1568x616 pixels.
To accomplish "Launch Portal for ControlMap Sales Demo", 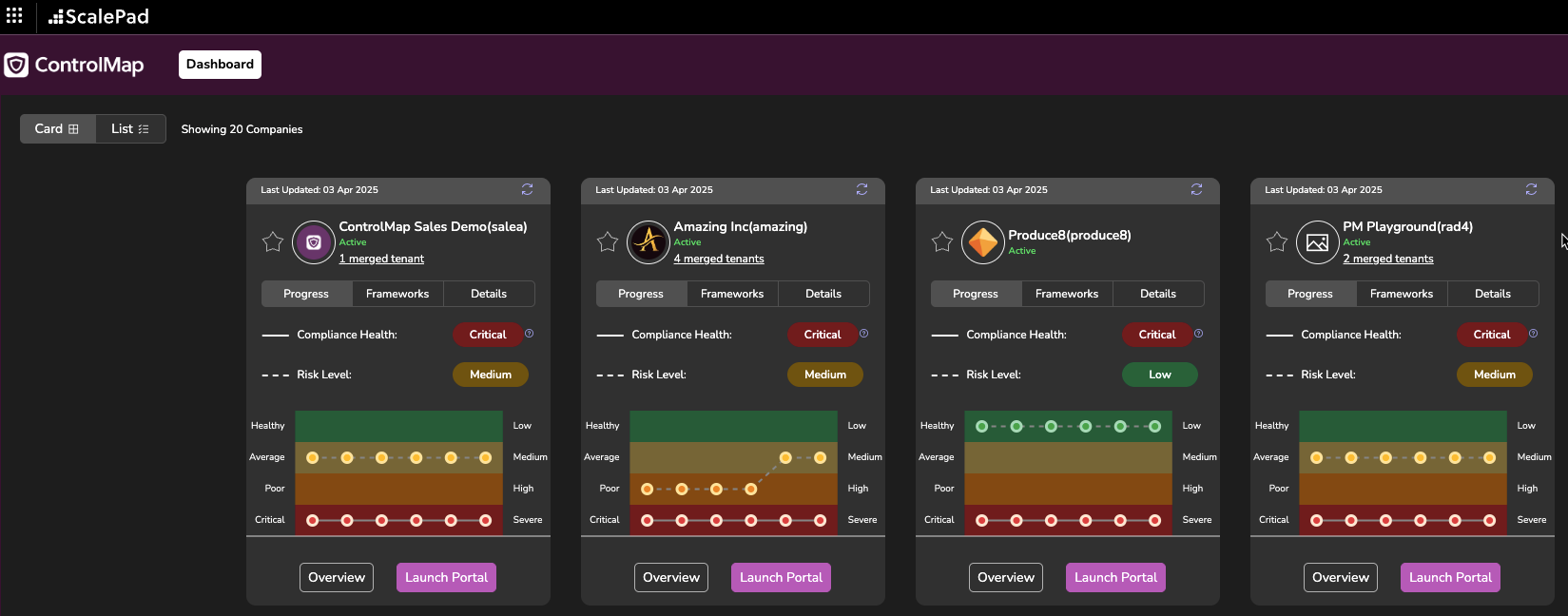I will click(446, 577).
